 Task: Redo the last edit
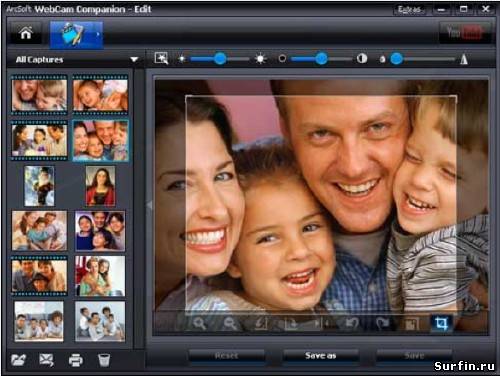pos(382,323)
